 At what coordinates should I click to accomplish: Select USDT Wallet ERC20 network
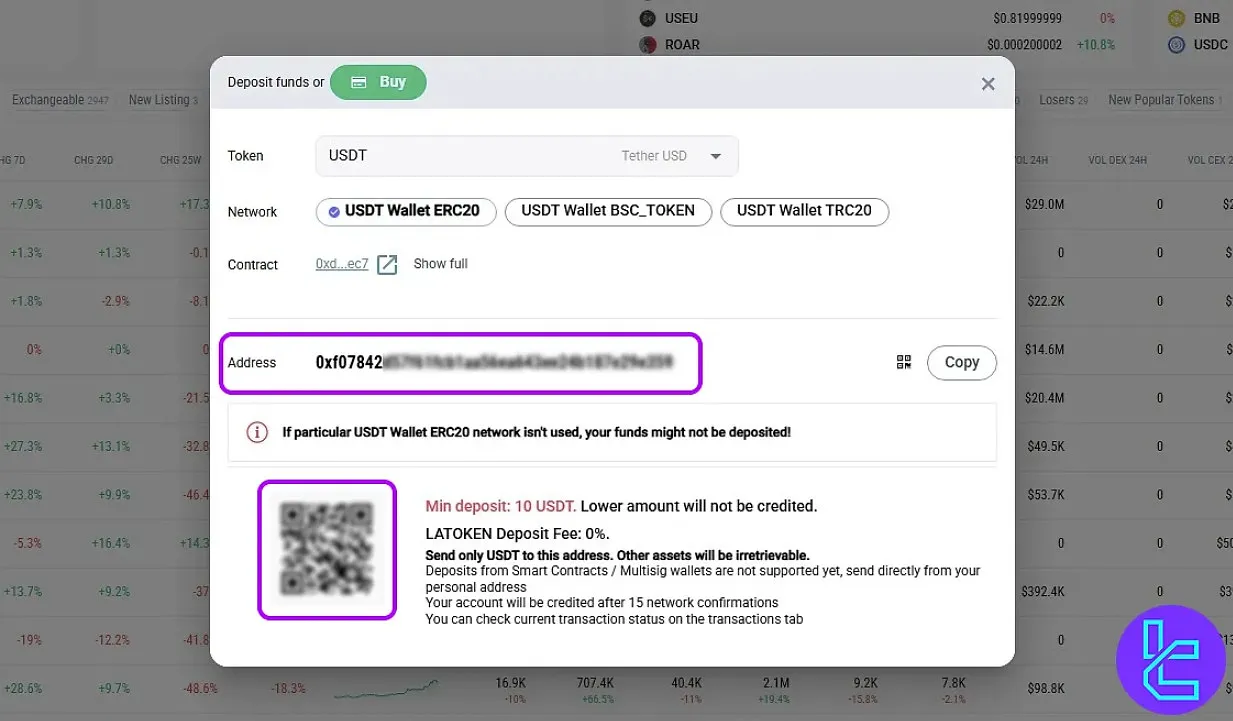[x=406, y=211]
